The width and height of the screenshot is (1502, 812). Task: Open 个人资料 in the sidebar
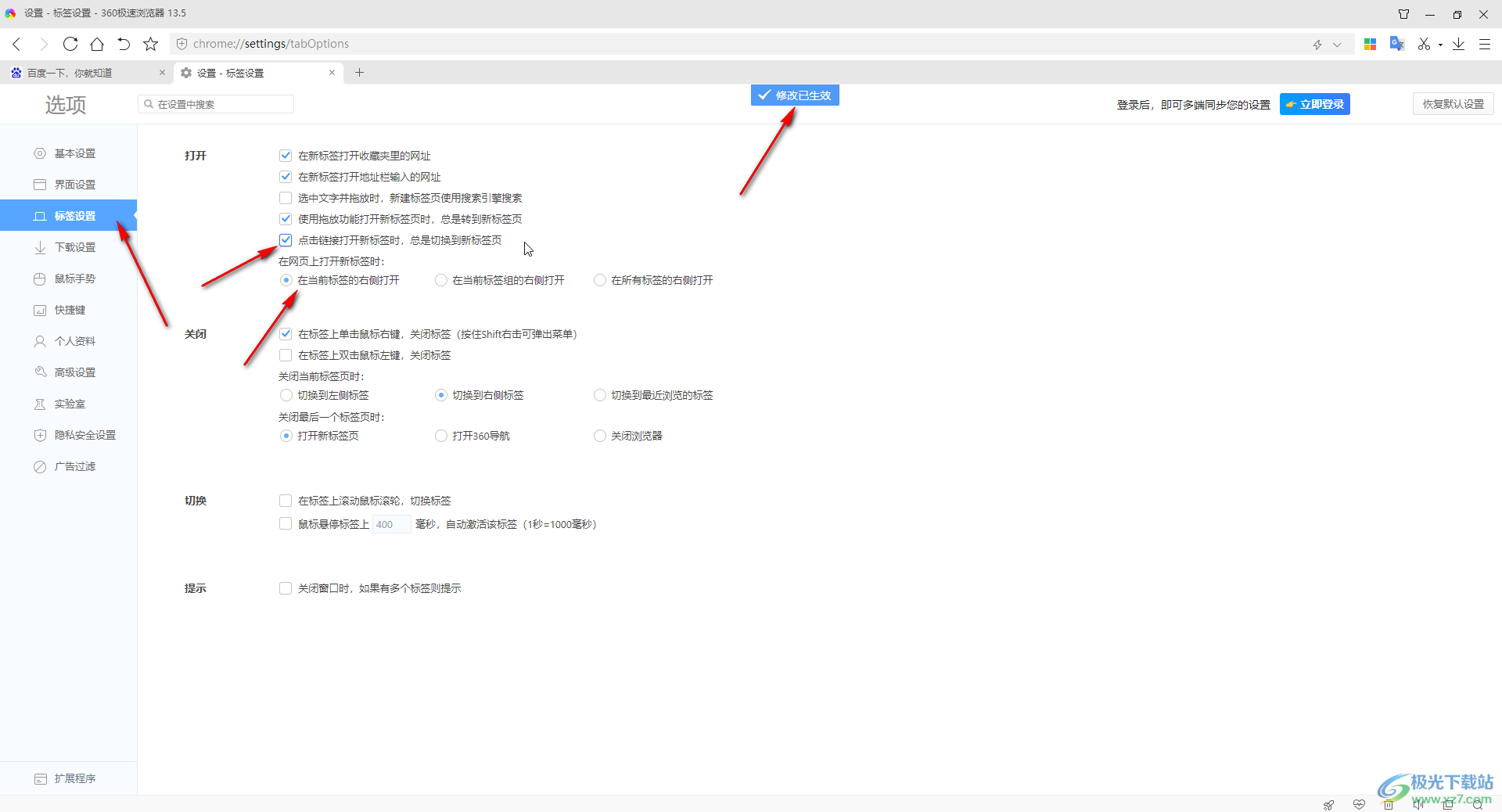tap(68, 341)
